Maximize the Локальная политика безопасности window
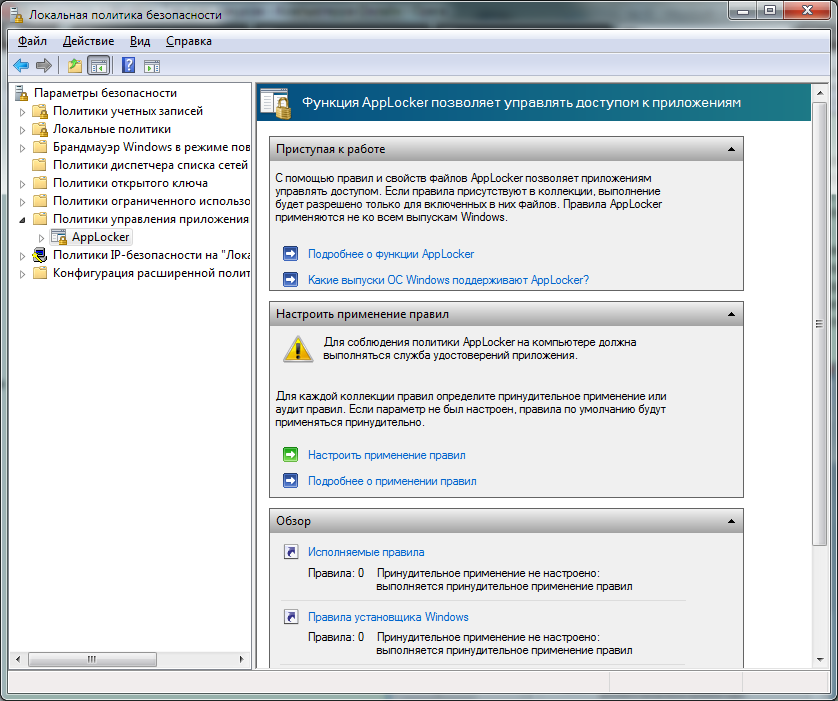Screen dimensions: 838x701 pos(770,10)
